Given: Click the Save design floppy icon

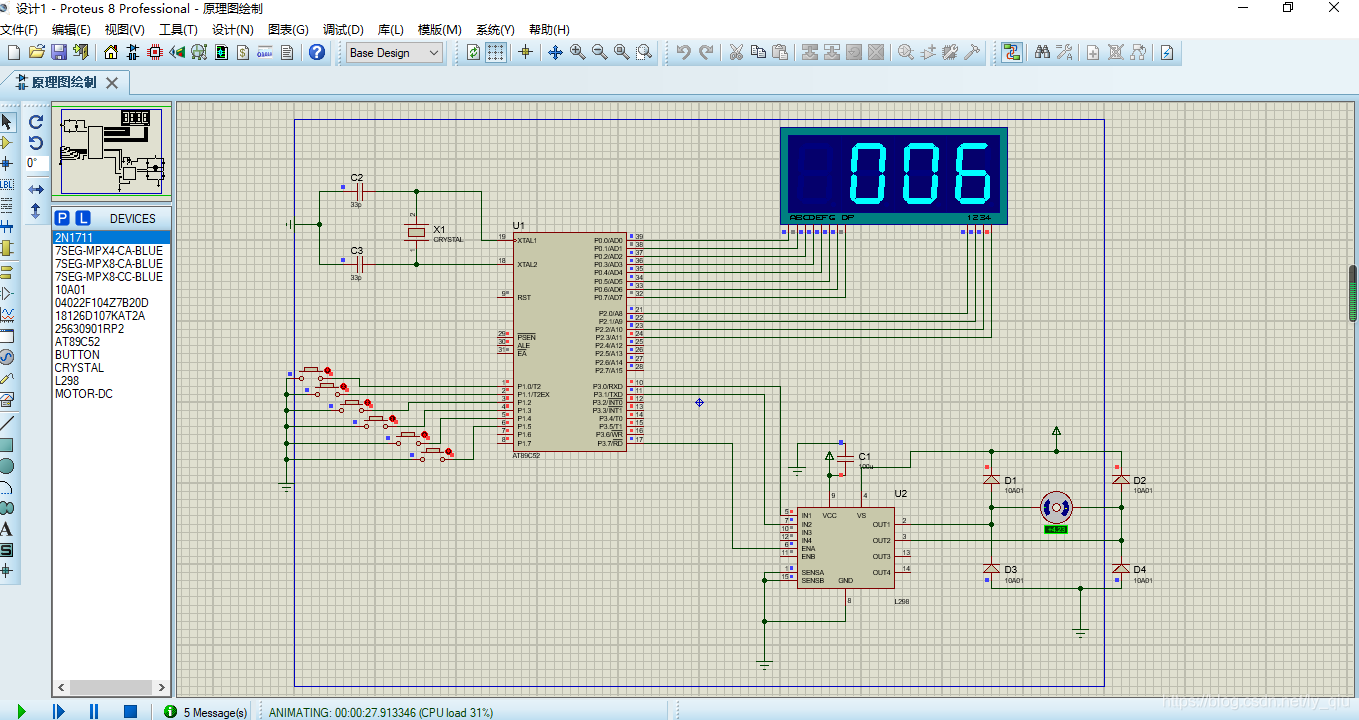Looking at the screenshot, I should click(x=59, y=52).
